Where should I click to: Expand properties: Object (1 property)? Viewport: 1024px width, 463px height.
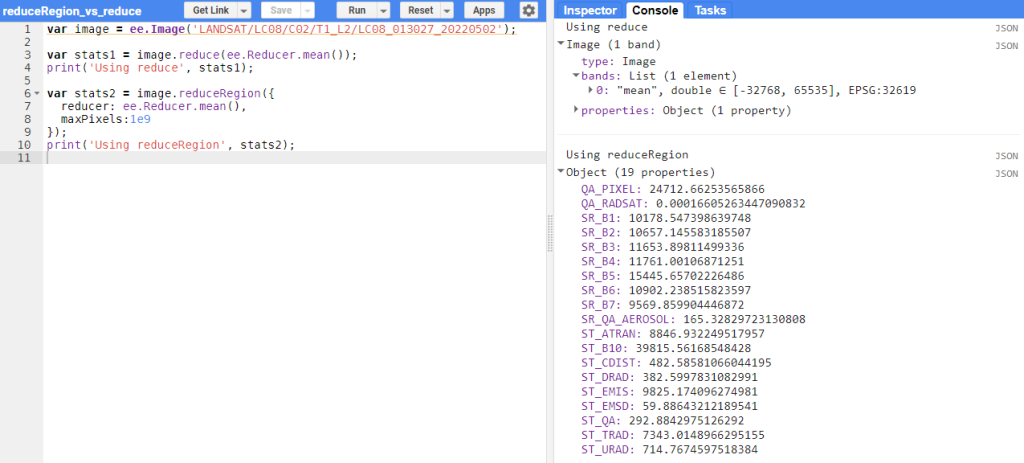pos(576,110)
